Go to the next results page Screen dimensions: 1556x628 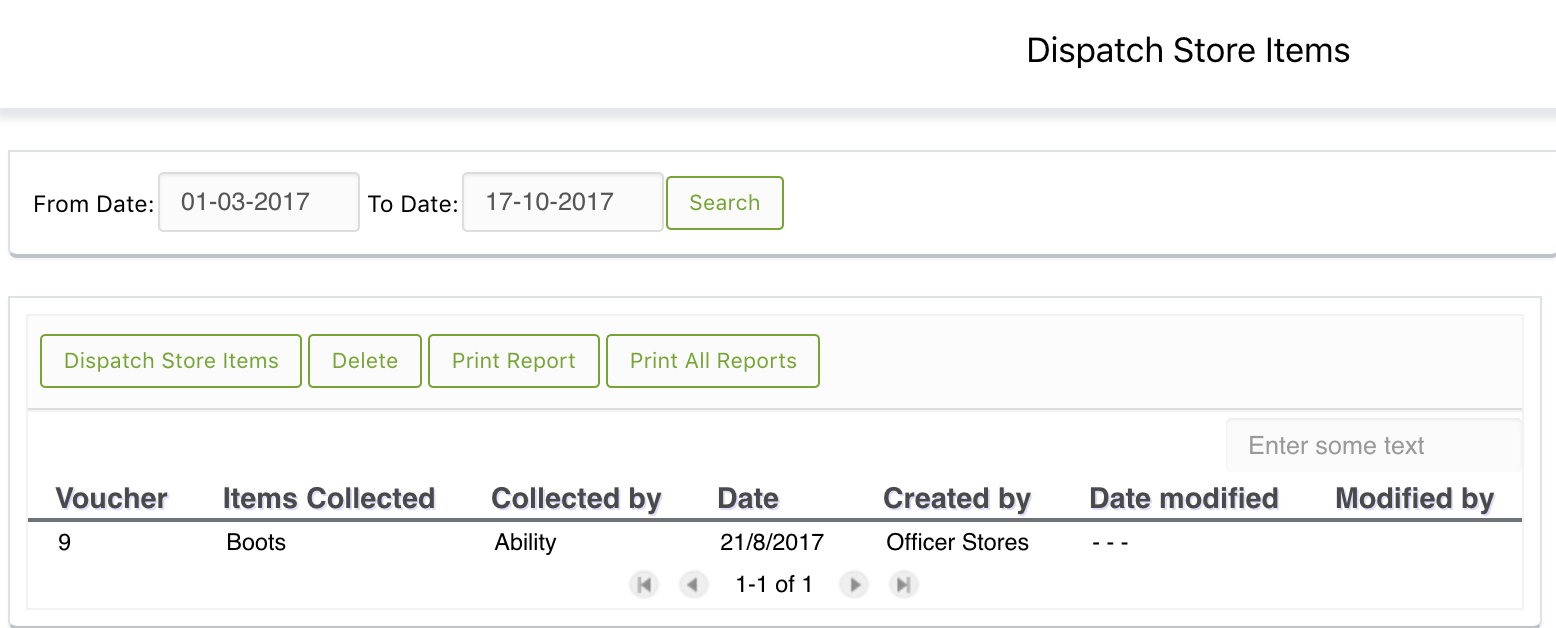tap(854, 585)
